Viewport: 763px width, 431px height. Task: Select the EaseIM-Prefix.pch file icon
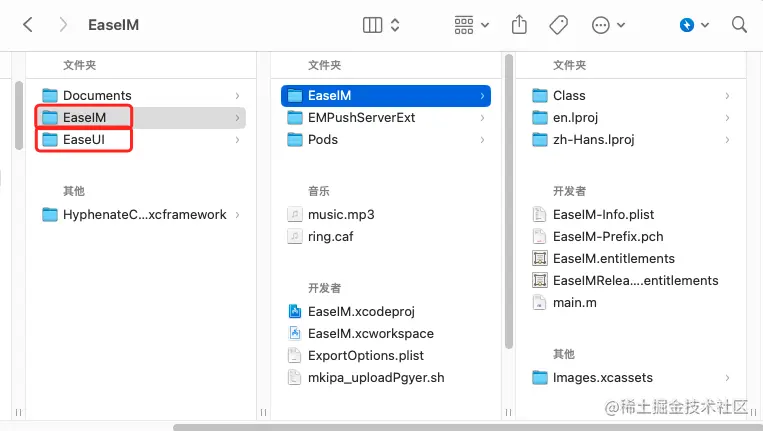[x=540, y=236]
